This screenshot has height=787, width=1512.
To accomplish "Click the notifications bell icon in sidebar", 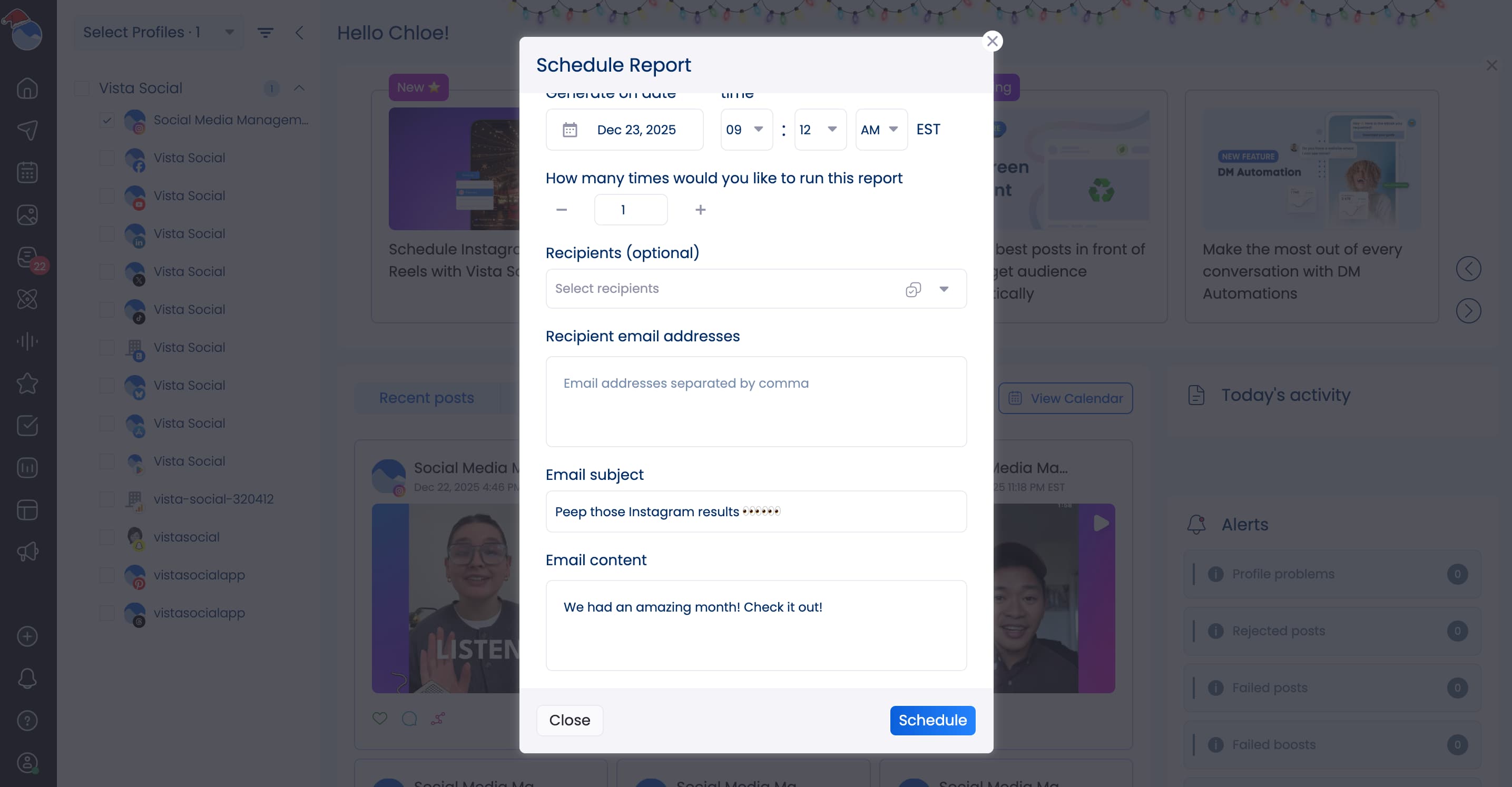I will pyautogui.click(x=27, y=678).
